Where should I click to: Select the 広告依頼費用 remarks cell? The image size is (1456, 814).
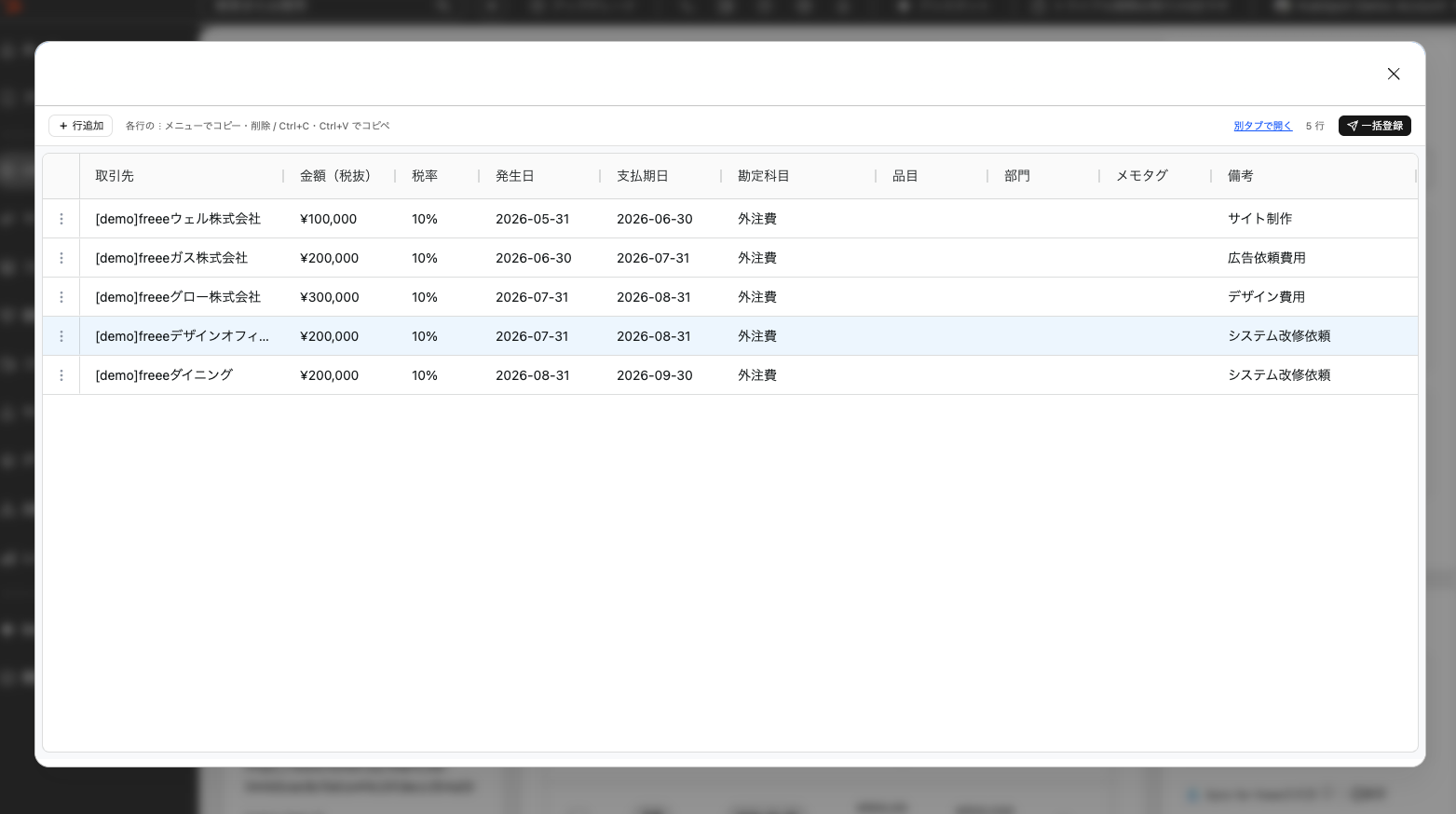click(x=1314, y=258)
